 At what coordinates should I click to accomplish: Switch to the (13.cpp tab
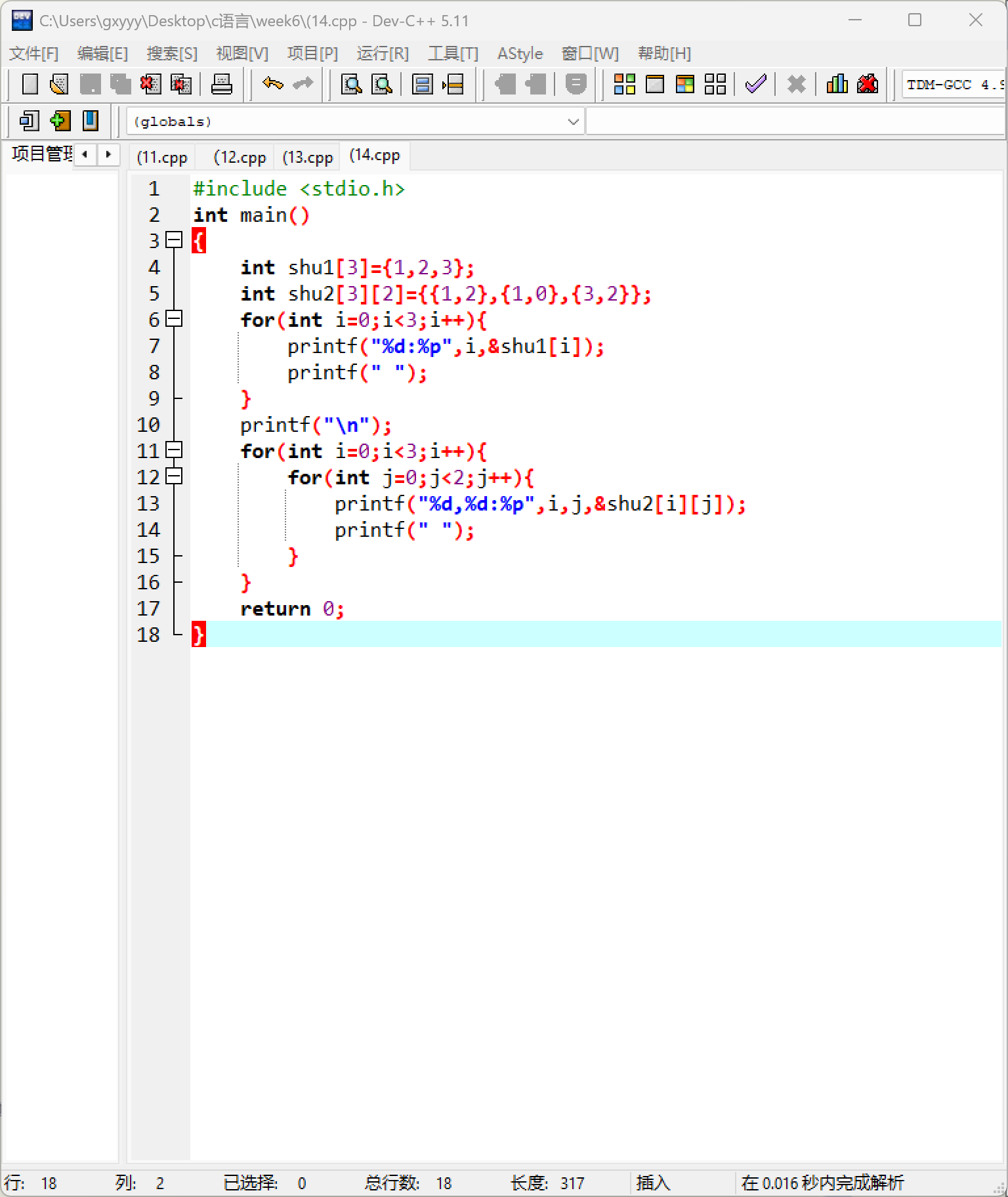307,157
